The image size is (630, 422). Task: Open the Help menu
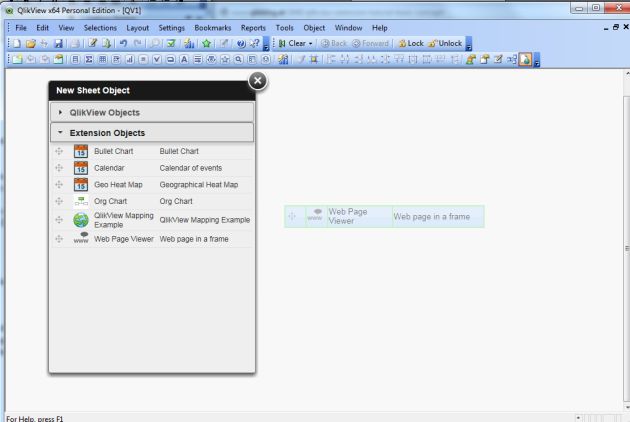(379, 28)
